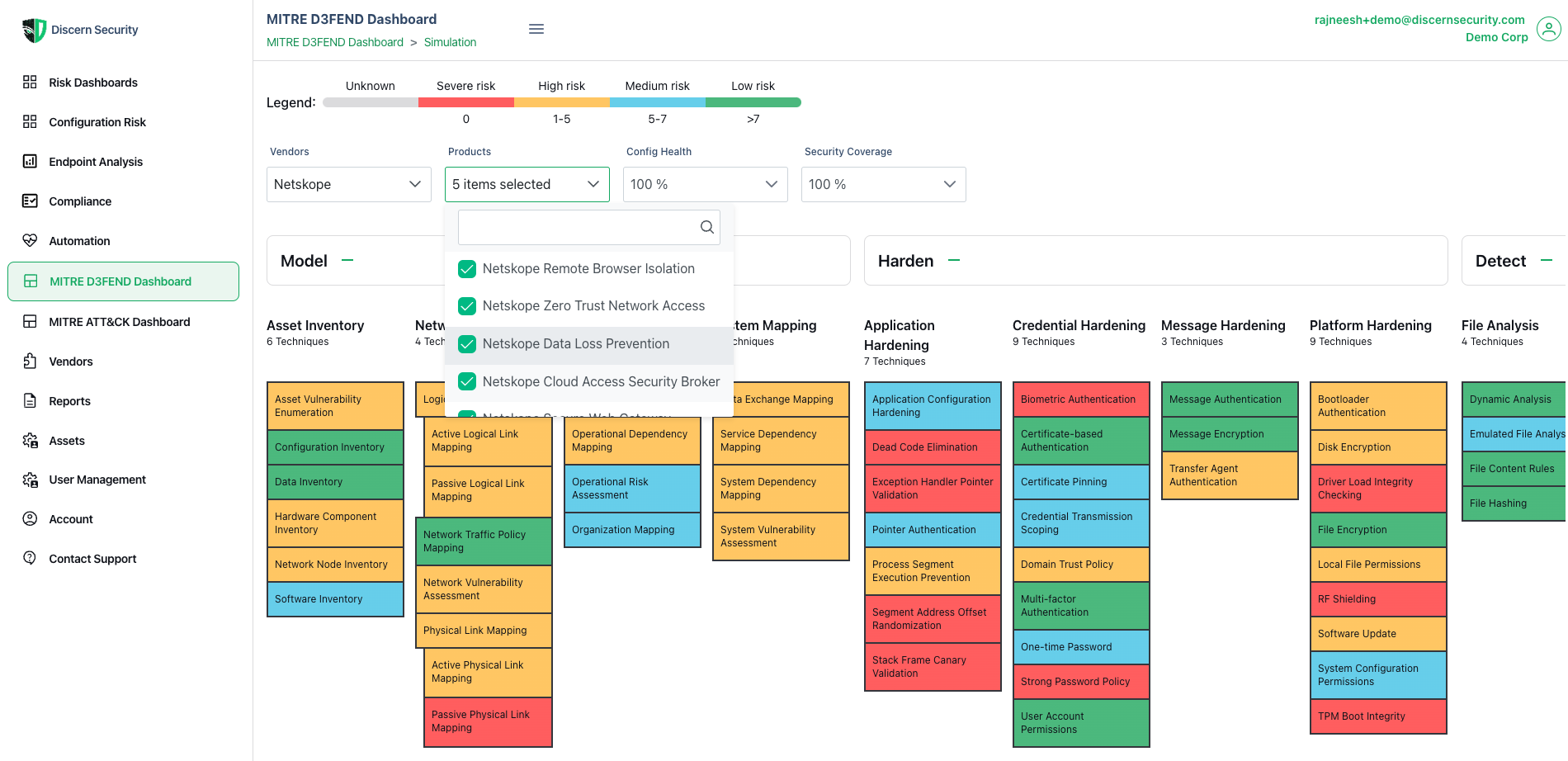Click the Assets gear-lock icon

coord(30,441)
